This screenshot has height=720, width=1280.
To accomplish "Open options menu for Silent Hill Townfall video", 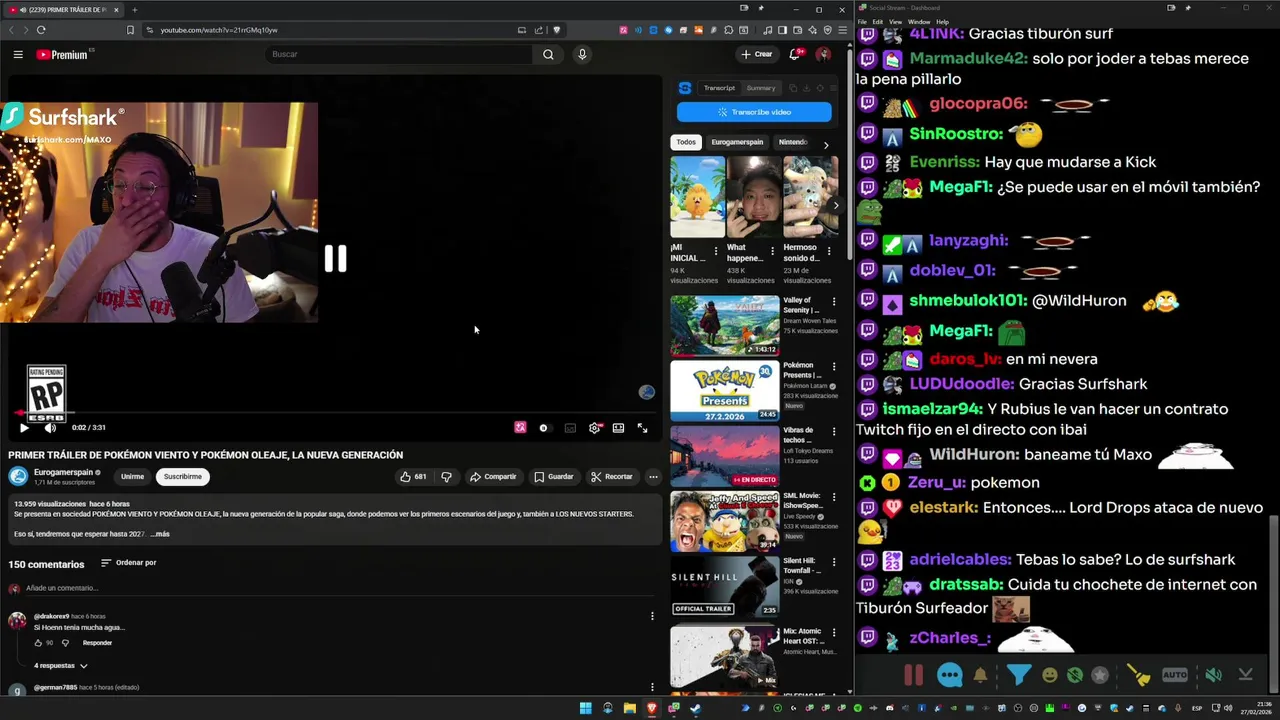I will [834, 562].
